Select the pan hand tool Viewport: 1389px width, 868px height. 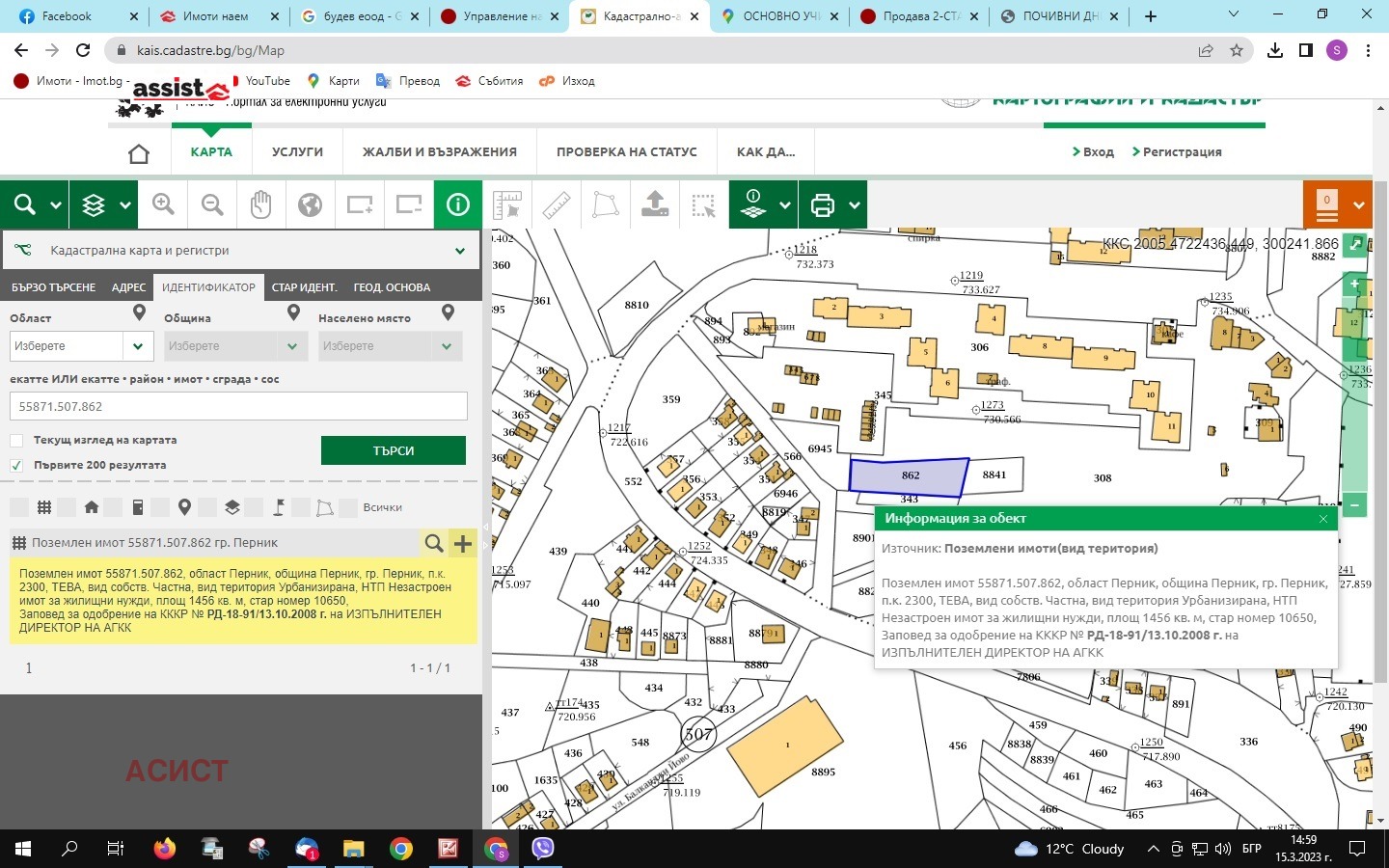coord(260,204)
